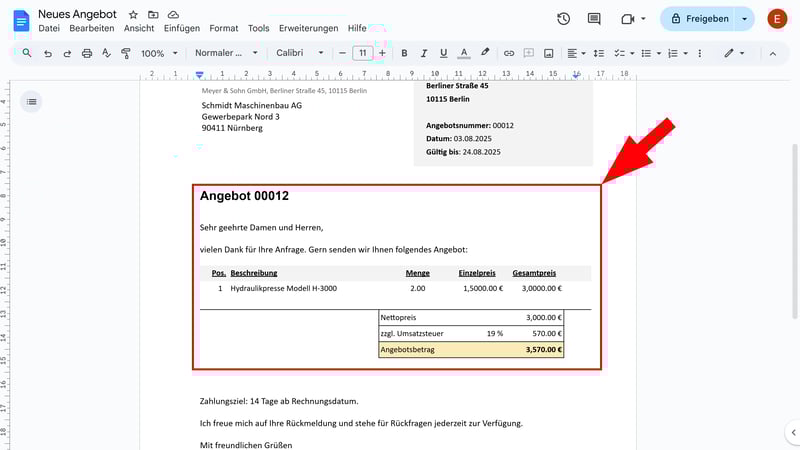Viewport: 800px width, 450px height.
Task: Open the text color picker
Action: point(464,53)
